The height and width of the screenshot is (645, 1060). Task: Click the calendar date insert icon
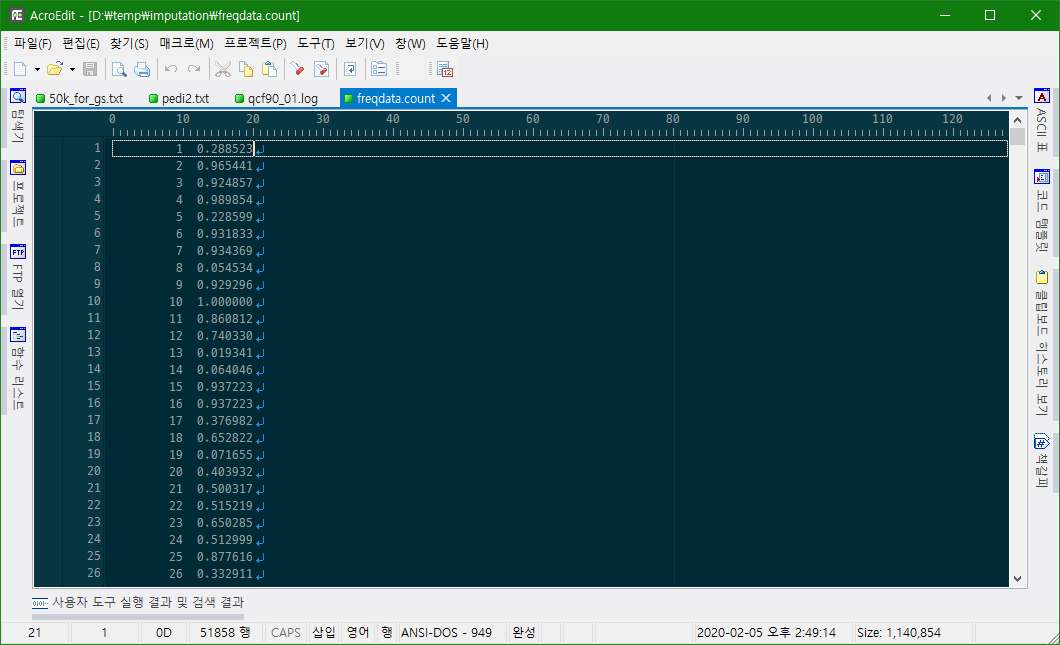(x=445, y=69)
